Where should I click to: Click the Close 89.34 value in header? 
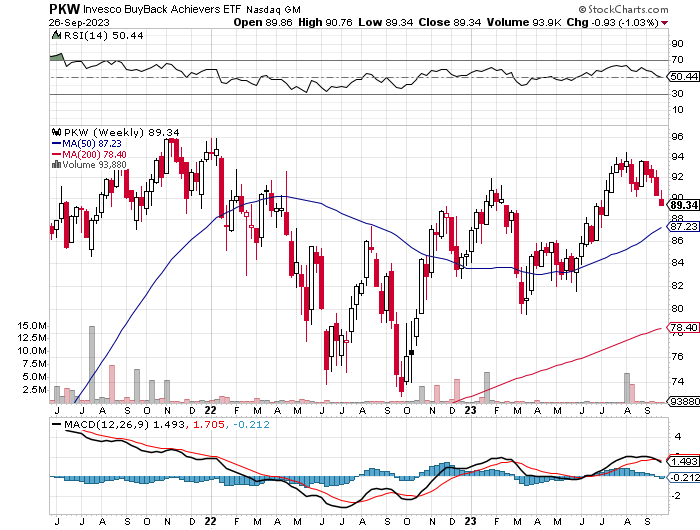450,22
